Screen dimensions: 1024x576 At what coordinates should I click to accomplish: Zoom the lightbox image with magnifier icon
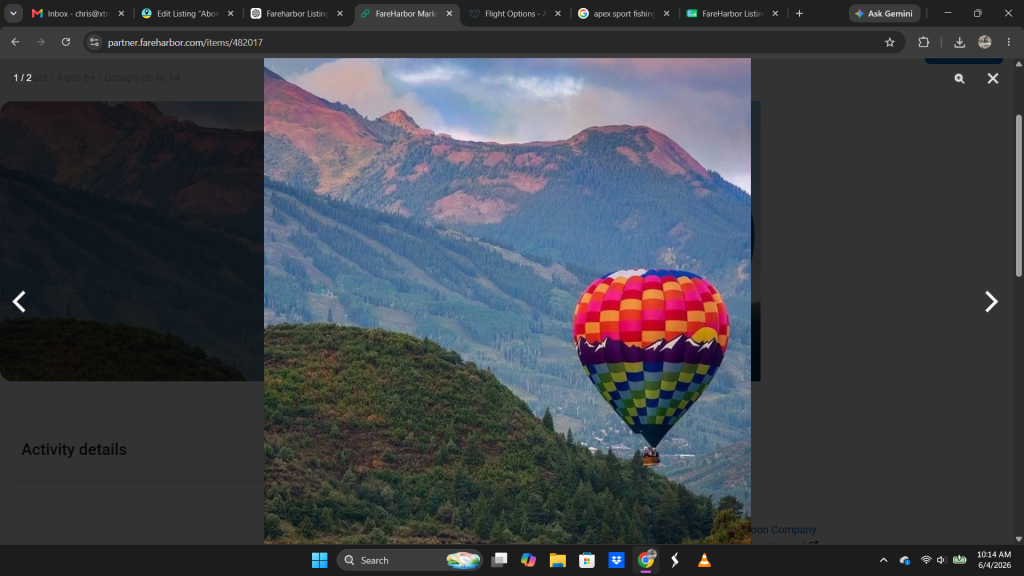[x=959, y=78]
